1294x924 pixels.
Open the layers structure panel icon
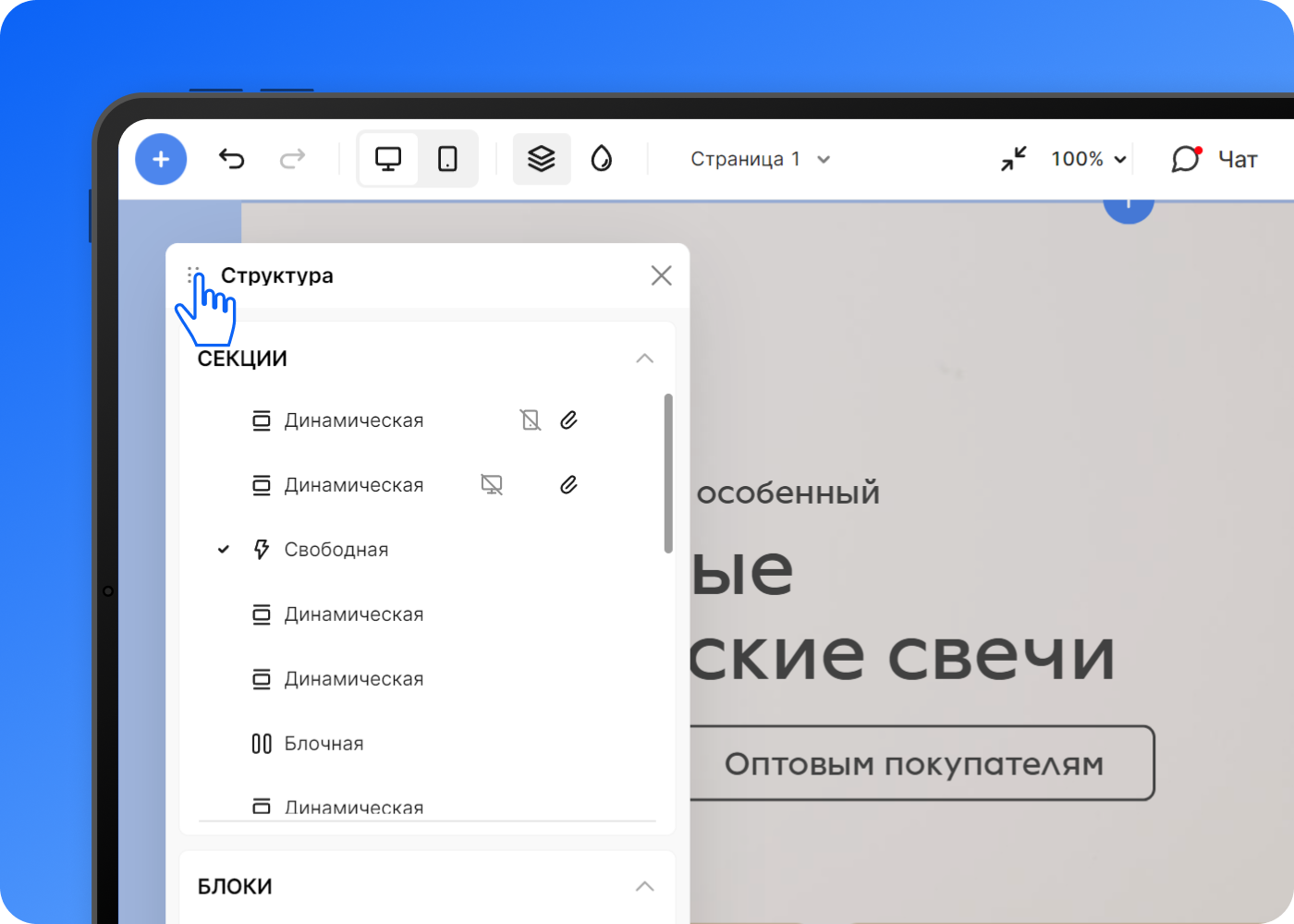coord(542,159)
